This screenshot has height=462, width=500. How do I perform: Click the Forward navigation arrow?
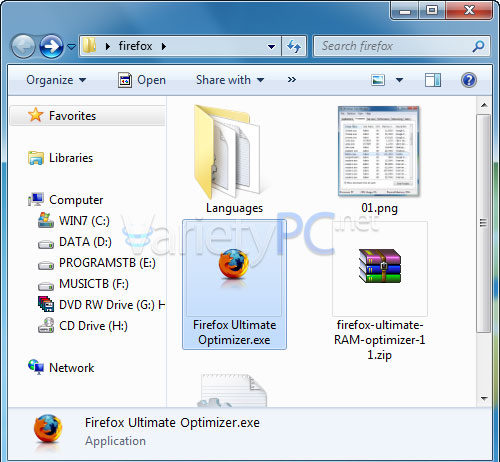[51, 46]
